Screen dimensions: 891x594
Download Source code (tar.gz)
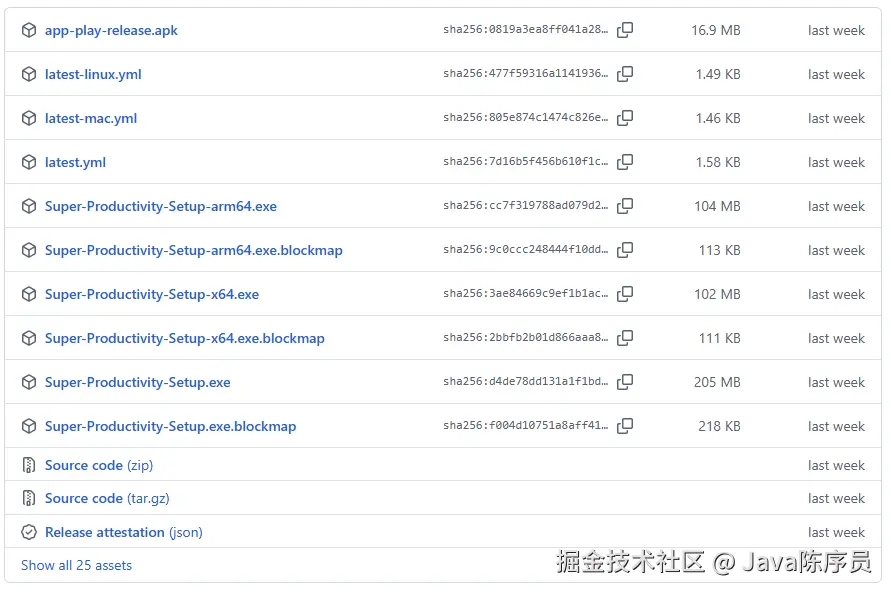[x=107, y=499]
